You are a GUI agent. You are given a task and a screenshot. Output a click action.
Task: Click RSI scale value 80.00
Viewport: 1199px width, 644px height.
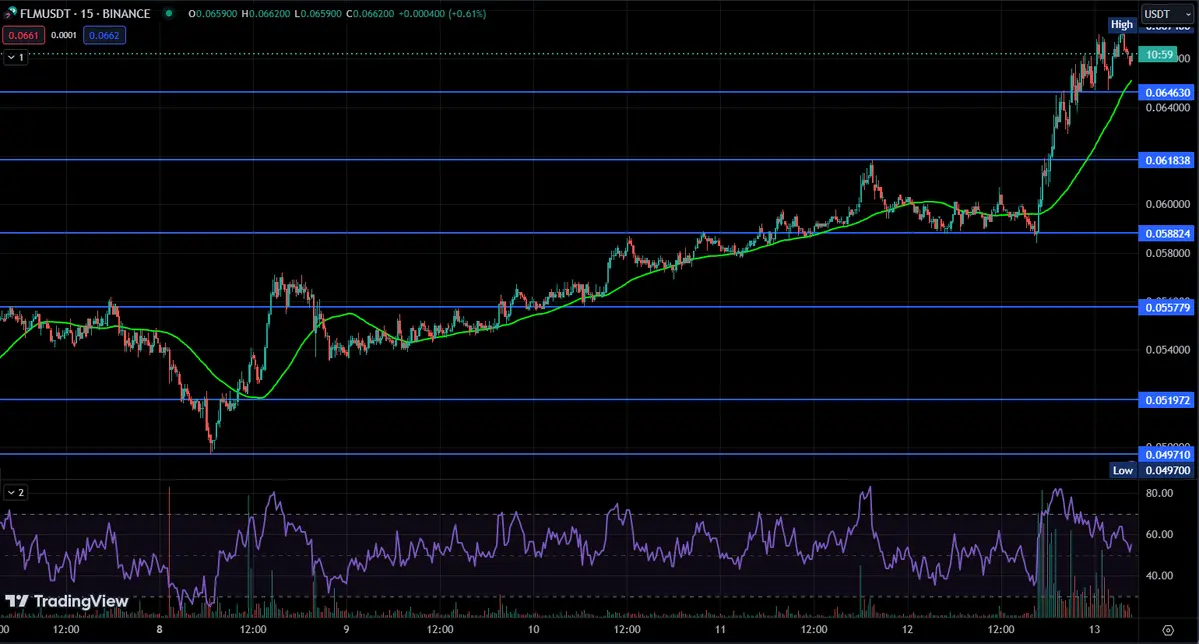pos(1159,493)
